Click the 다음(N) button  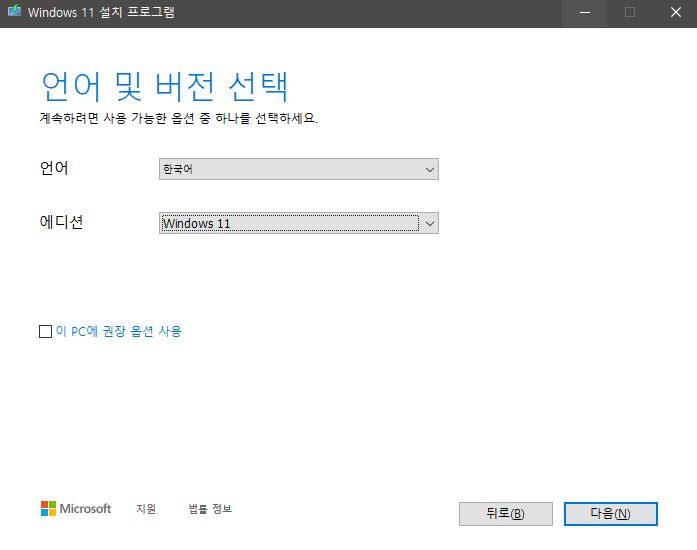pyautogui.click(x=610, y=514)
